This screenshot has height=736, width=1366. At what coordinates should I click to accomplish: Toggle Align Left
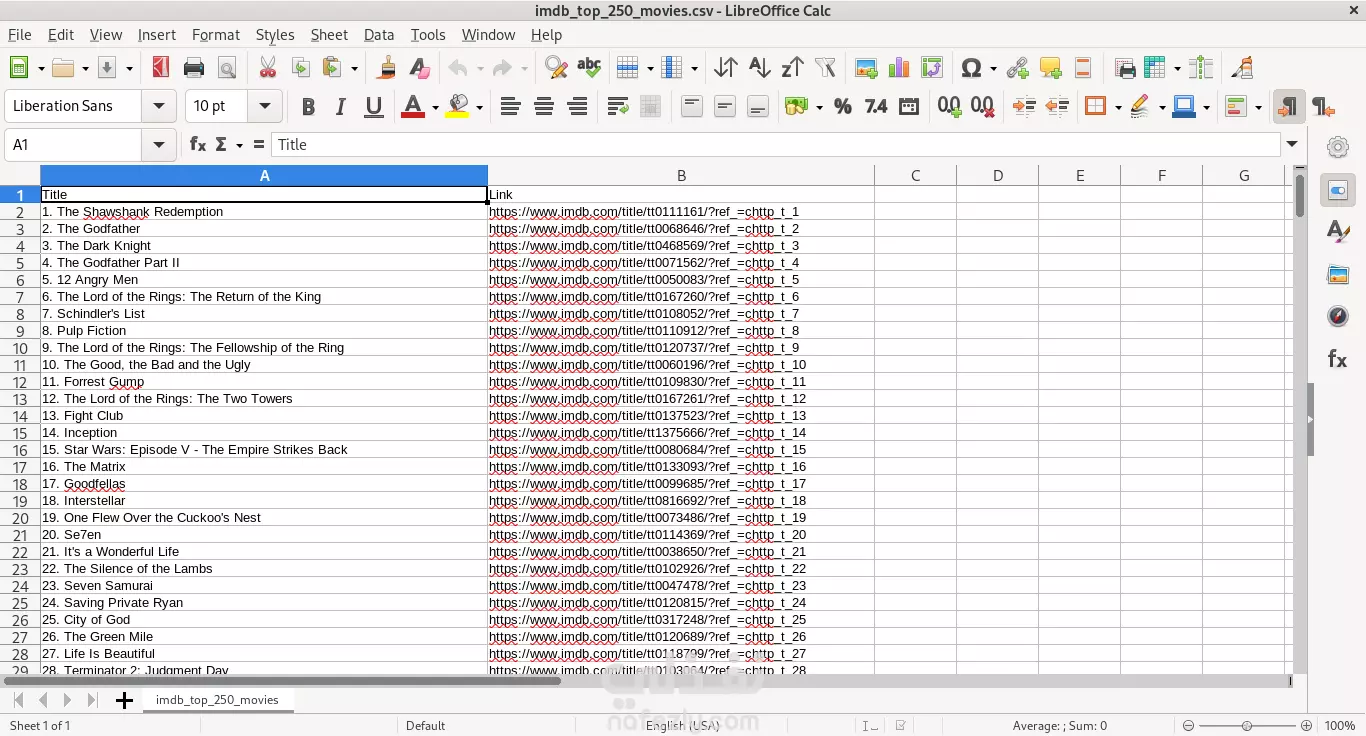(510, 106)
